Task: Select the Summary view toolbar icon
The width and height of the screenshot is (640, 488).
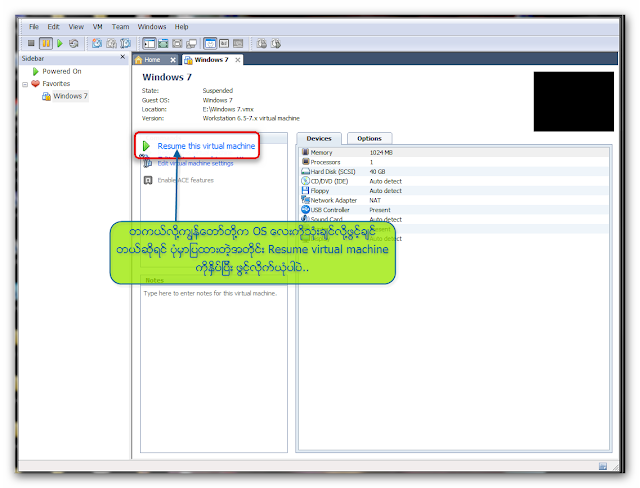Action: coord(210,43)
